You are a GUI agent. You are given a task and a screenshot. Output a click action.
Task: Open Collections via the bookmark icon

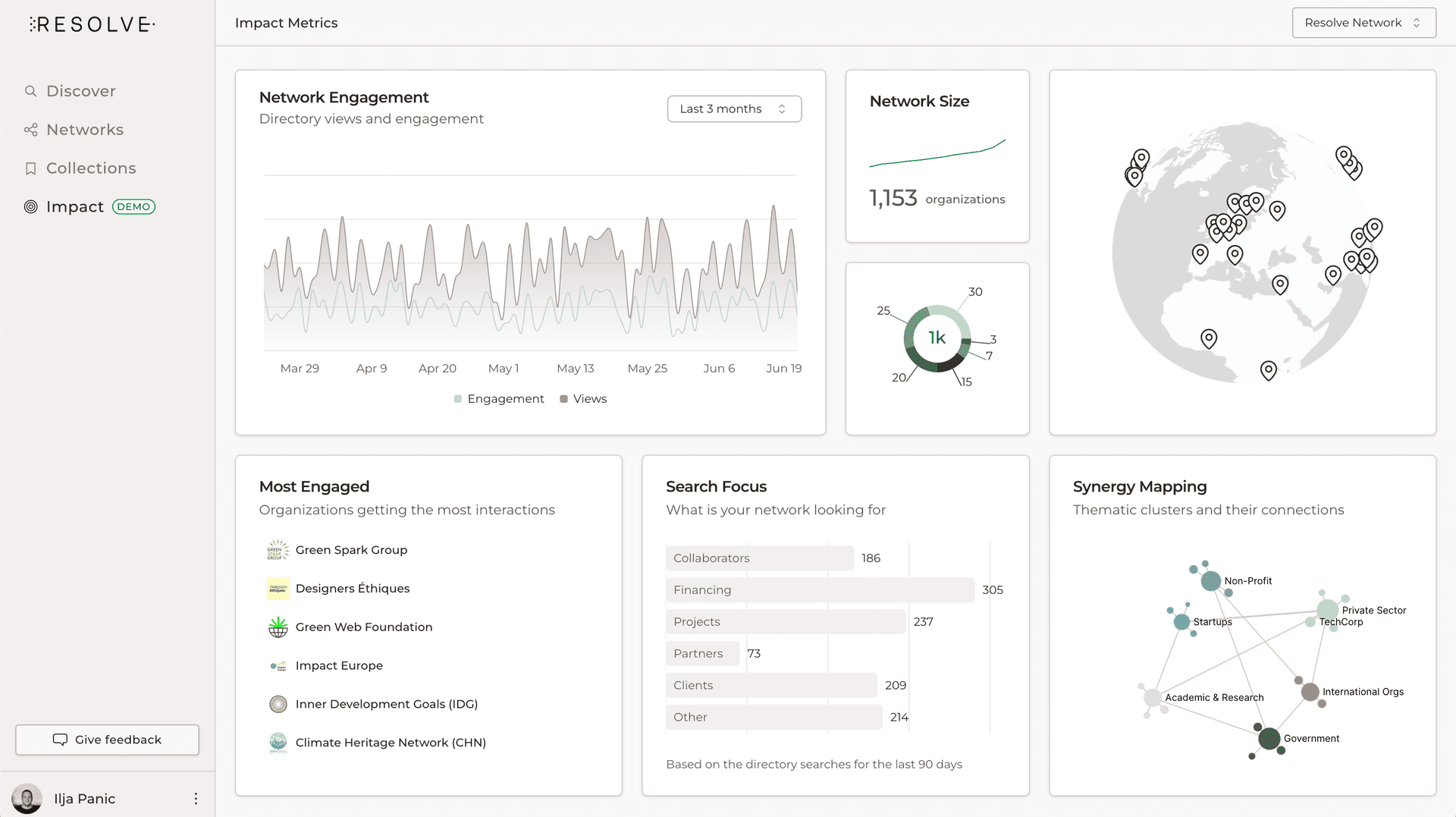30,168
